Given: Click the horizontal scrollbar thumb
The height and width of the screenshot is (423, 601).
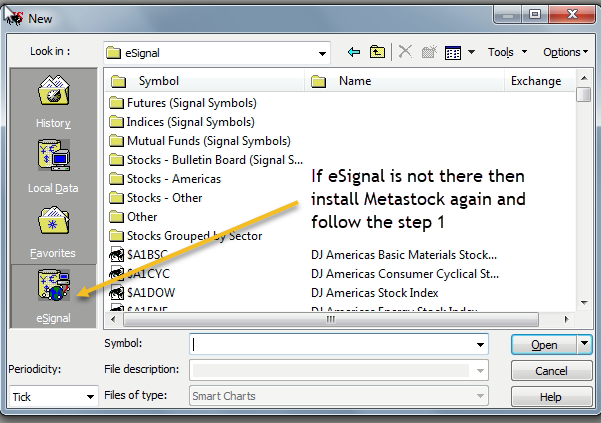Looking at the screenshot, I should pos(331,319).
